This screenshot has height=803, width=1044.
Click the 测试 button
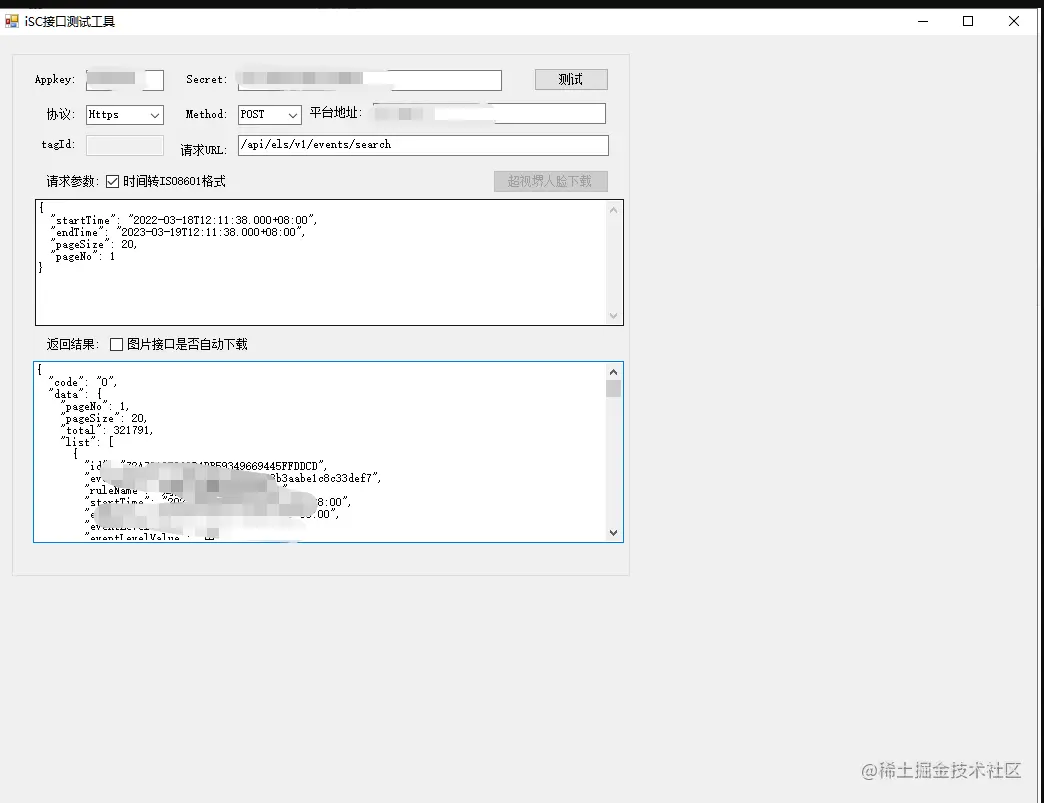tap(571, 79)
